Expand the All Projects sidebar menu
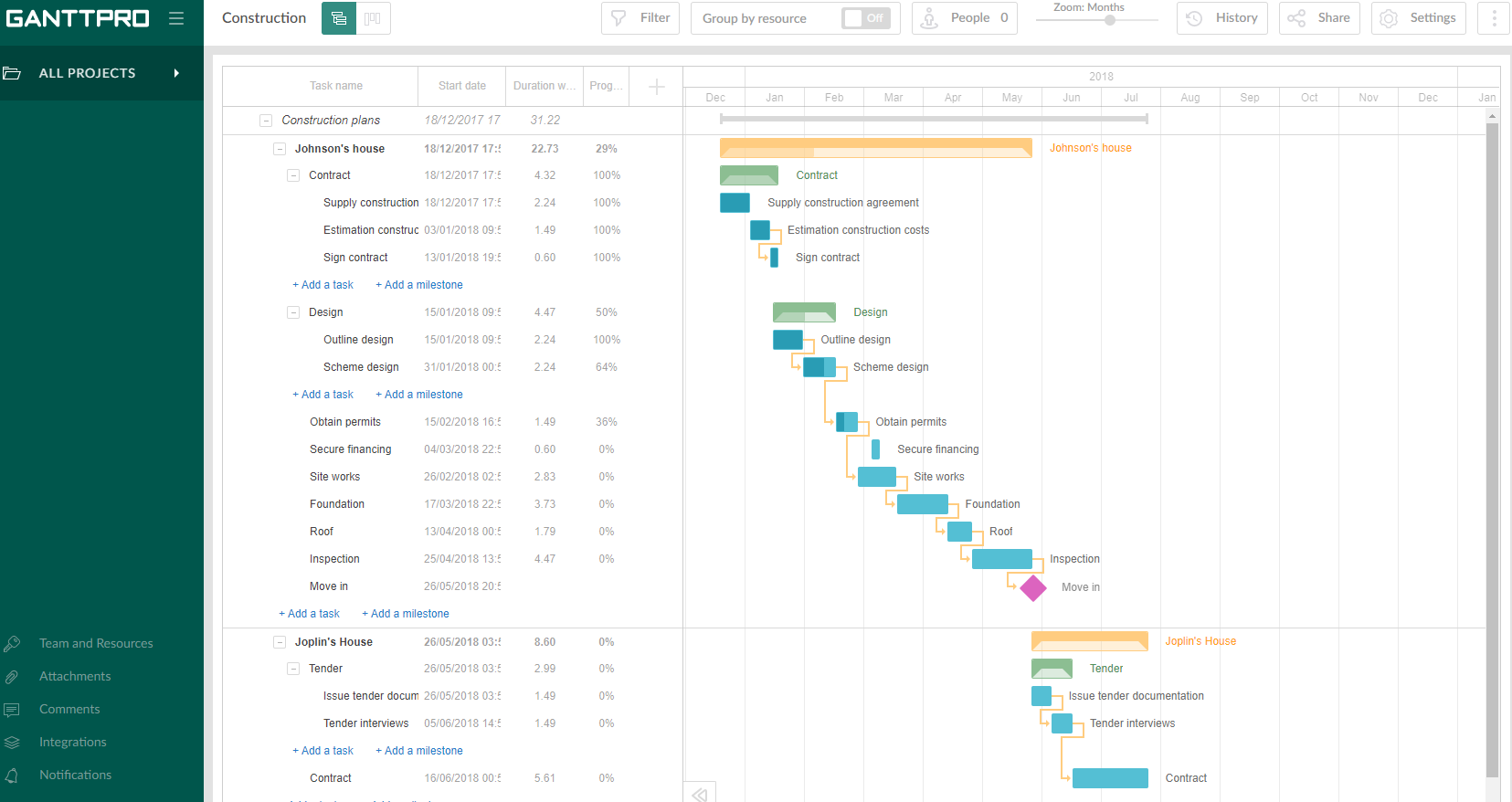 click(176, 73)
